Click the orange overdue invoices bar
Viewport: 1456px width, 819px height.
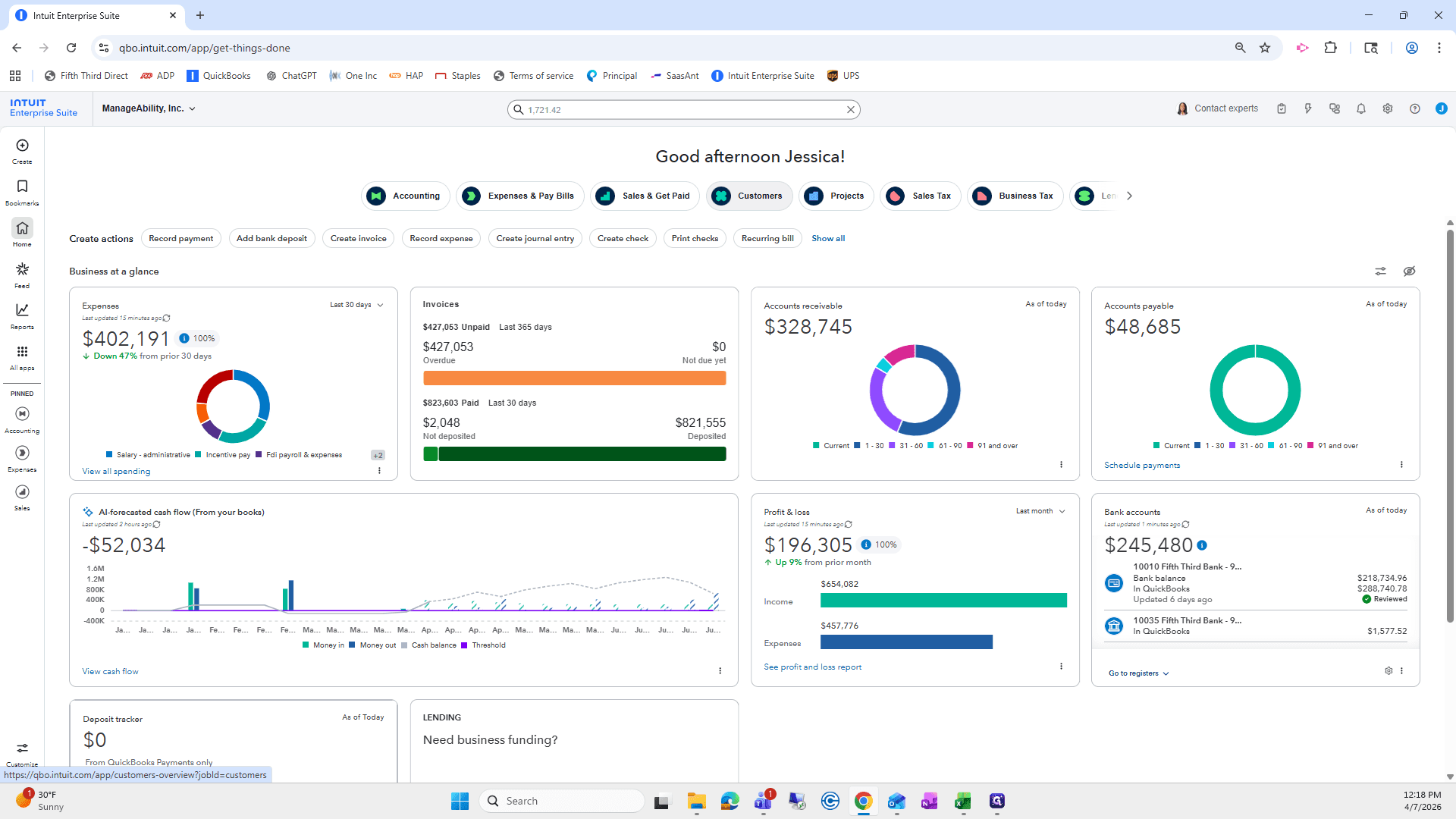574,378
